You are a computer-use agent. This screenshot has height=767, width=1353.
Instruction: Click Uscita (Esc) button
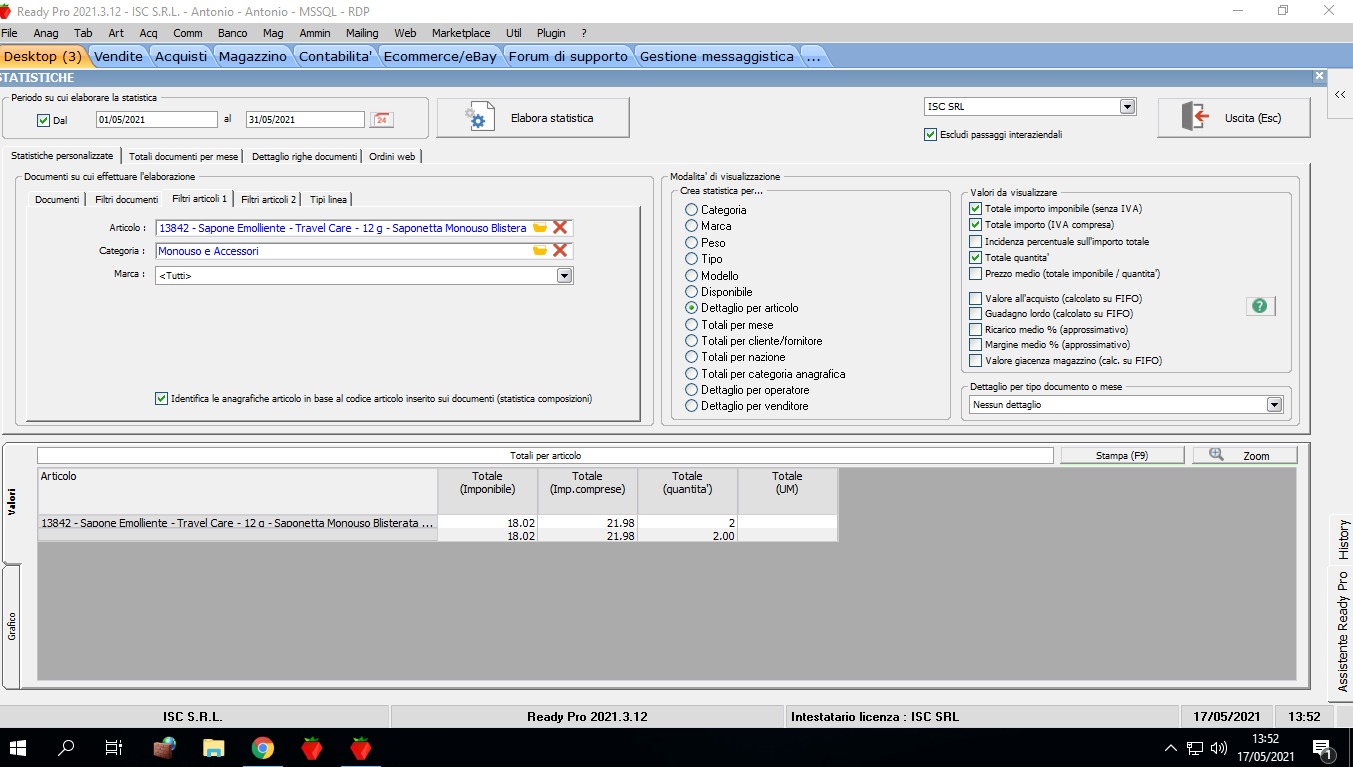(1234, 118)
